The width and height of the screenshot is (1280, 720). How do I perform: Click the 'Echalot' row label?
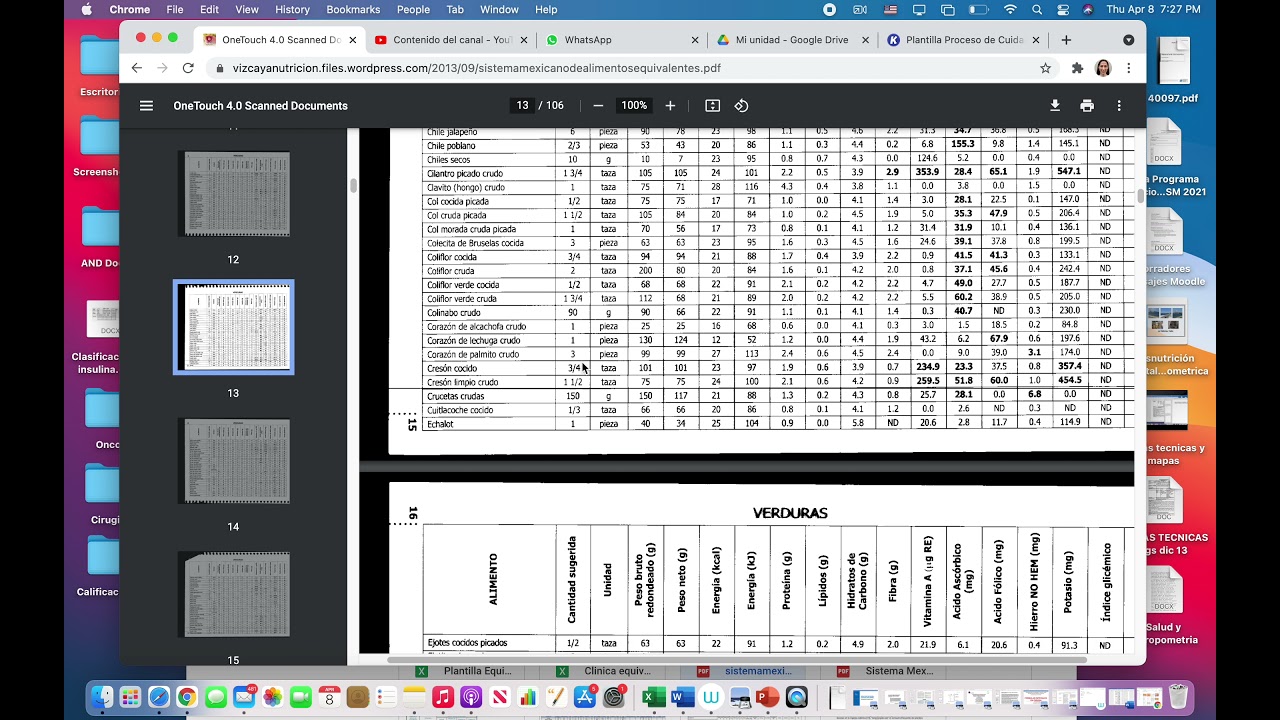(x=440, y=424)
